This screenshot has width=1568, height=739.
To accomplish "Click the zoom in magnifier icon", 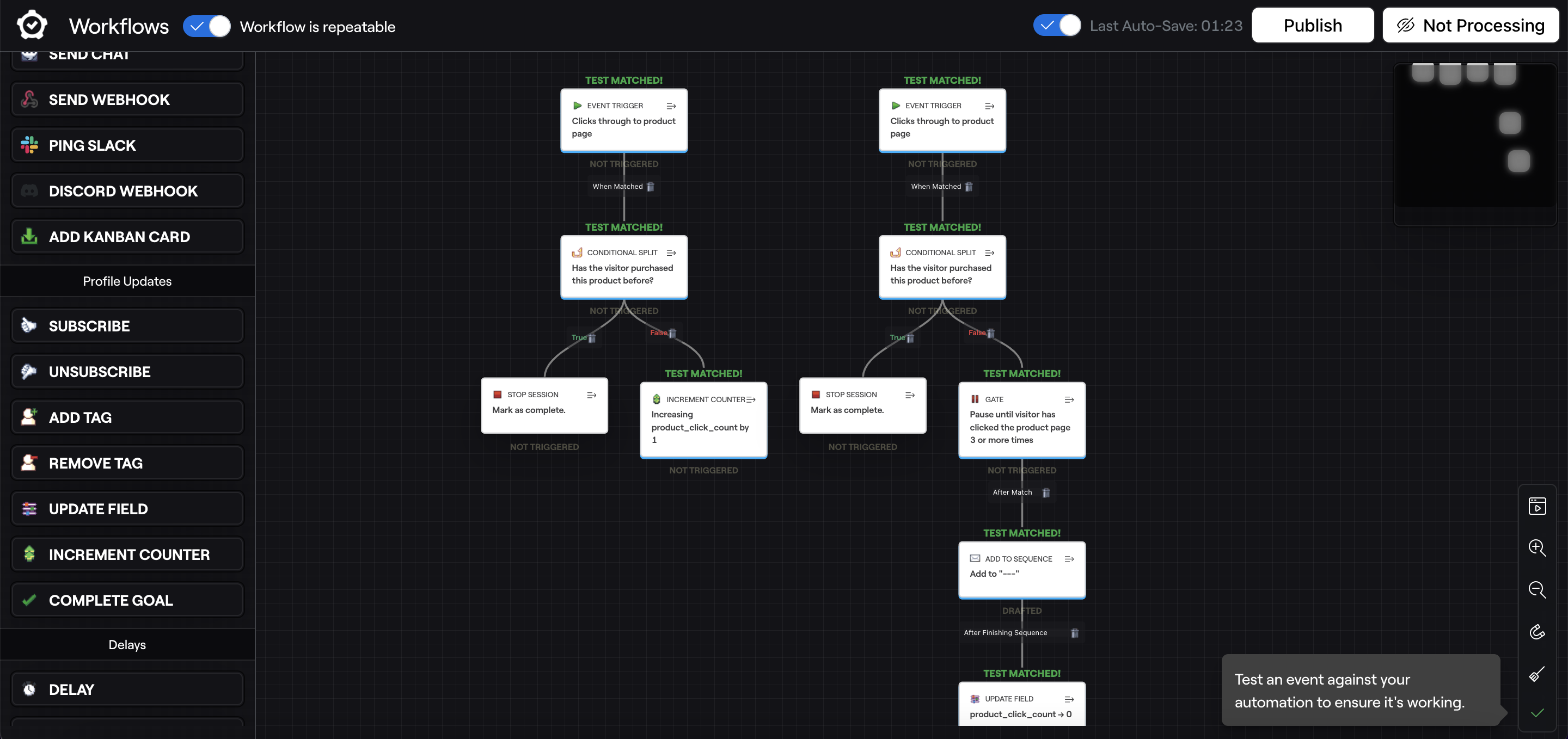I will [x=1537, y=547].
